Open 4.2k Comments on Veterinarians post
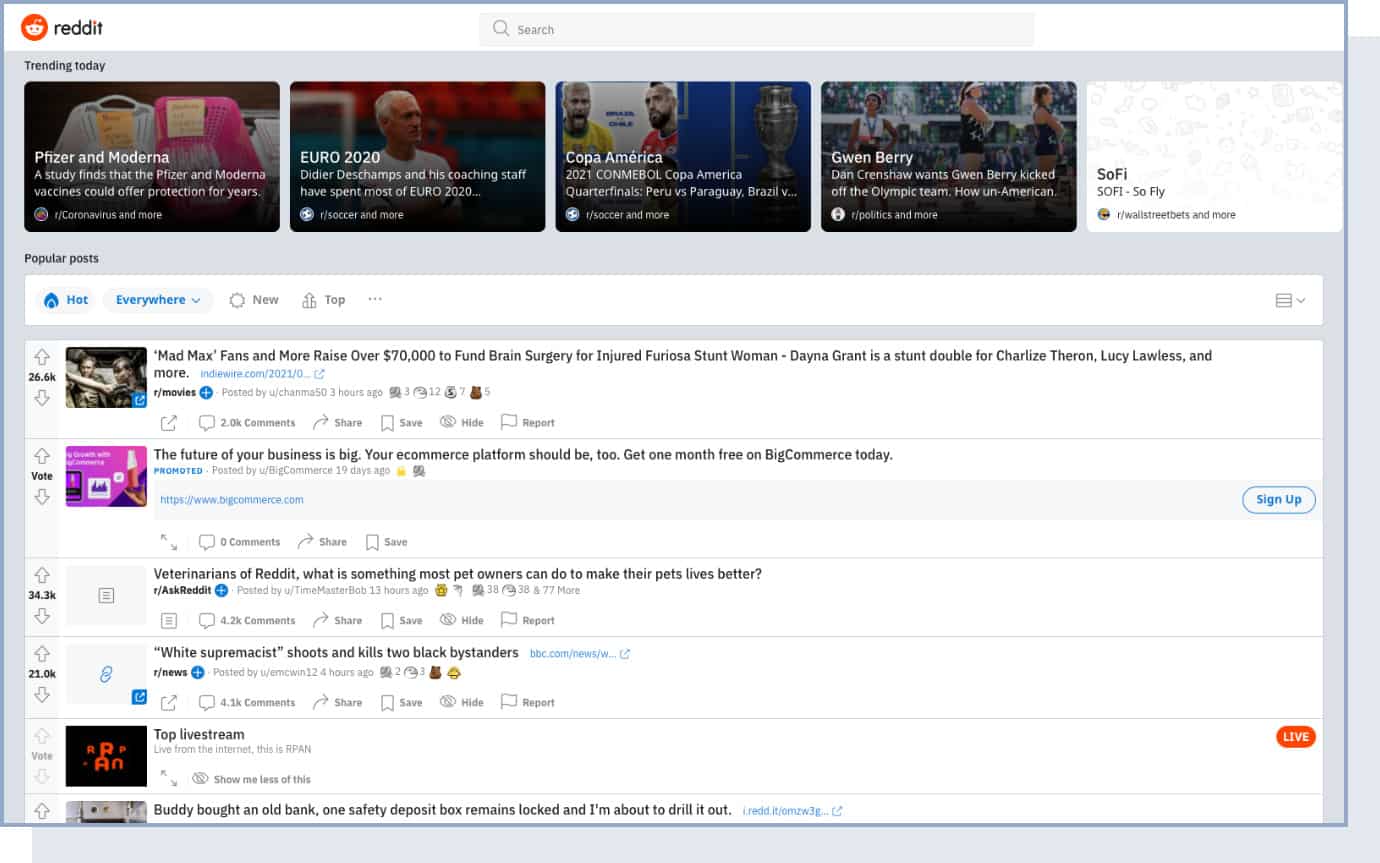This screenshot has height=863, width=1380. [x=247, y=620]
